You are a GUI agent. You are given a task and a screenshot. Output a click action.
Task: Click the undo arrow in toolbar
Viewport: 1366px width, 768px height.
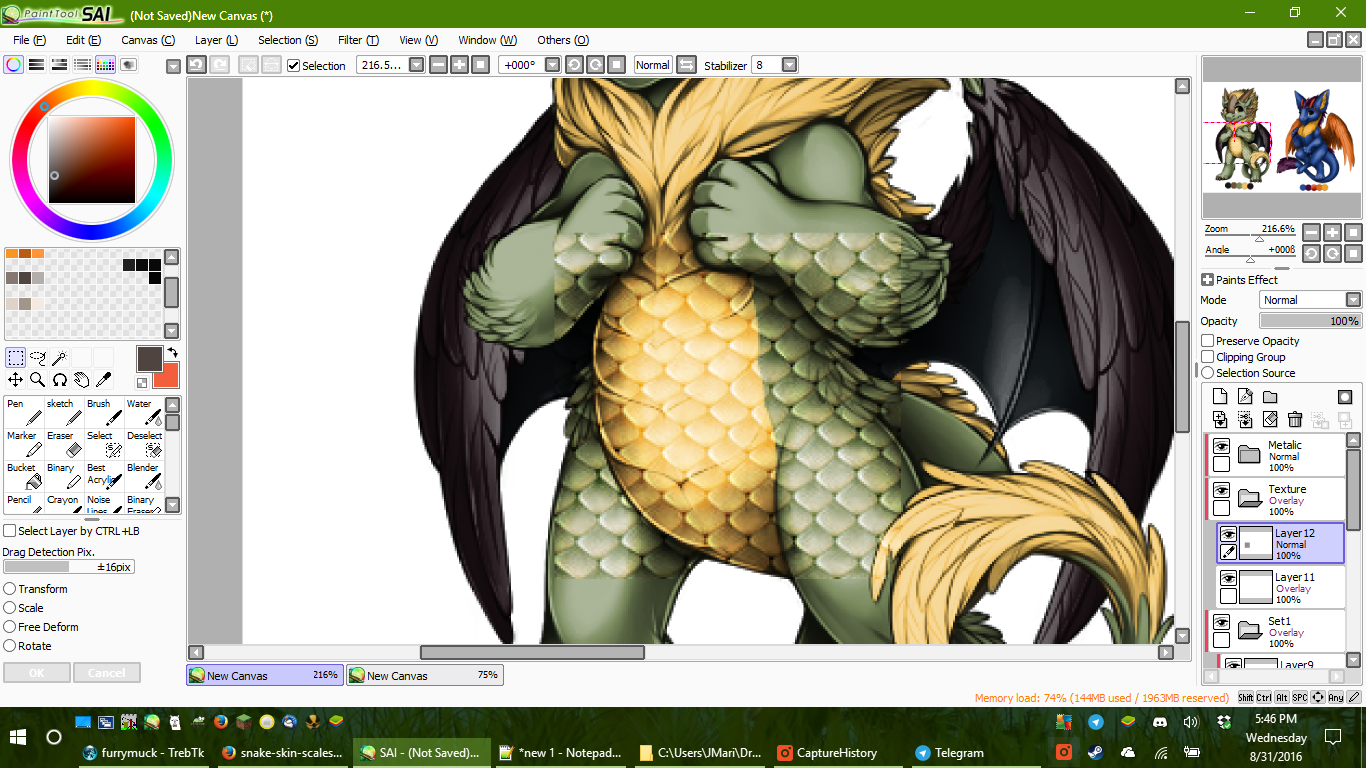[197, 65]
